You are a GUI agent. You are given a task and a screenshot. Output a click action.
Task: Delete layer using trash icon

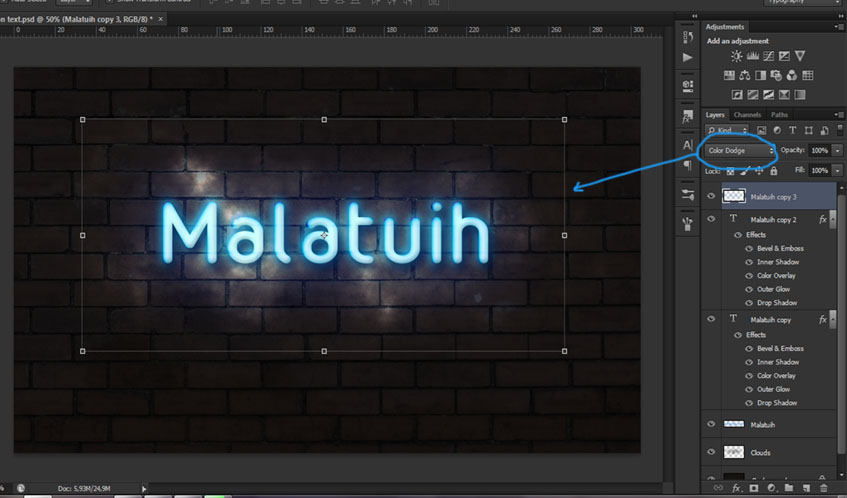click(x=825, y=488)
